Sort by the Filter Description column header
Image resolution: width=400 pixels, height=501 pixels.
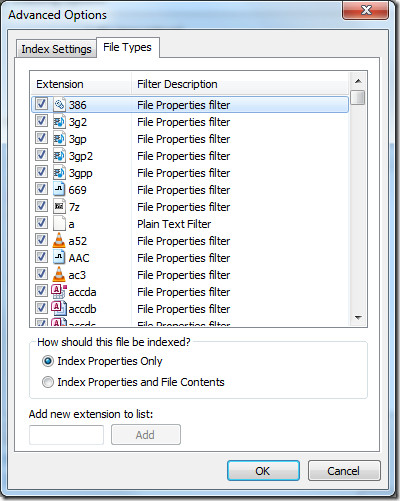click(240, 84)
